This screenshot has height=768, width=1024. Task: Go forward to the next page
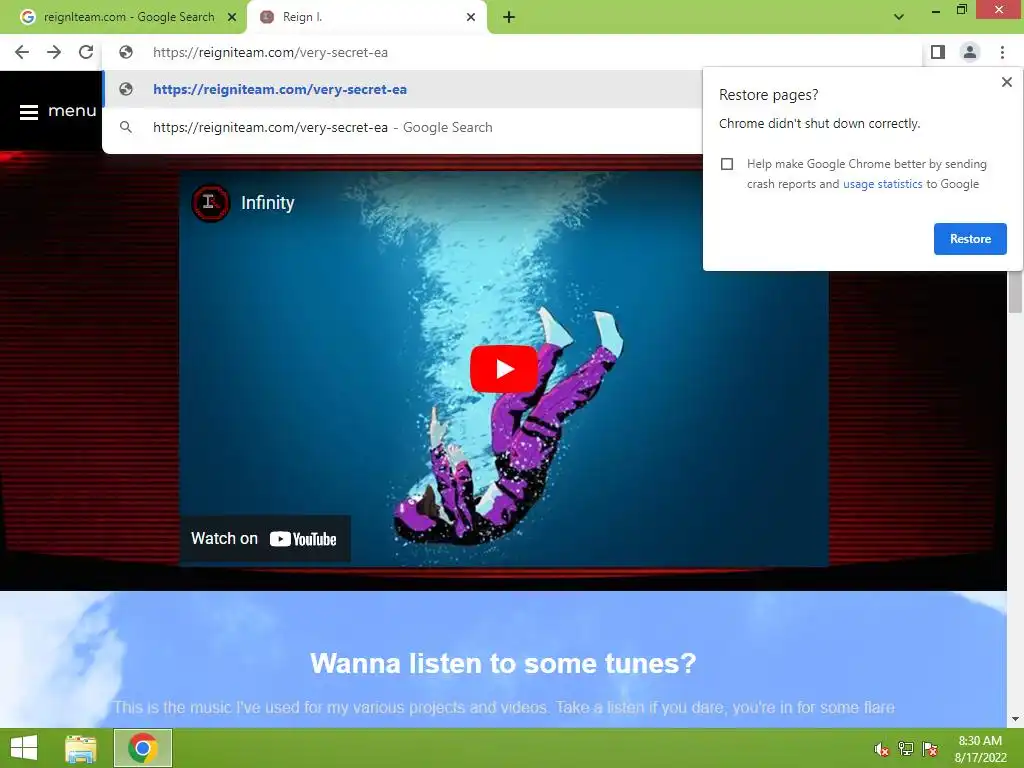(x=54, y=52)
